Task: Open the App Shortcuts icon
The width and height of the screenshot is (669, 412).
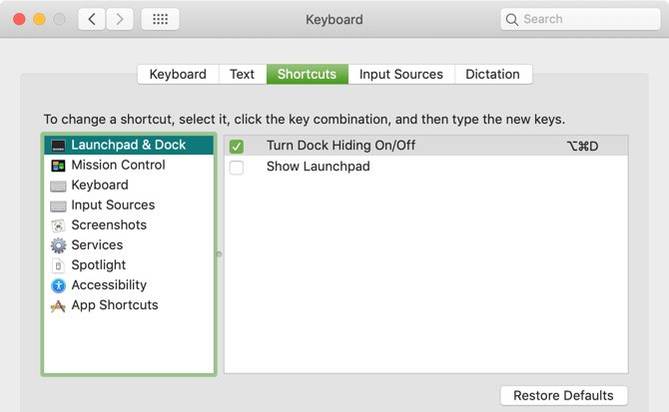Action: point(58,305)
